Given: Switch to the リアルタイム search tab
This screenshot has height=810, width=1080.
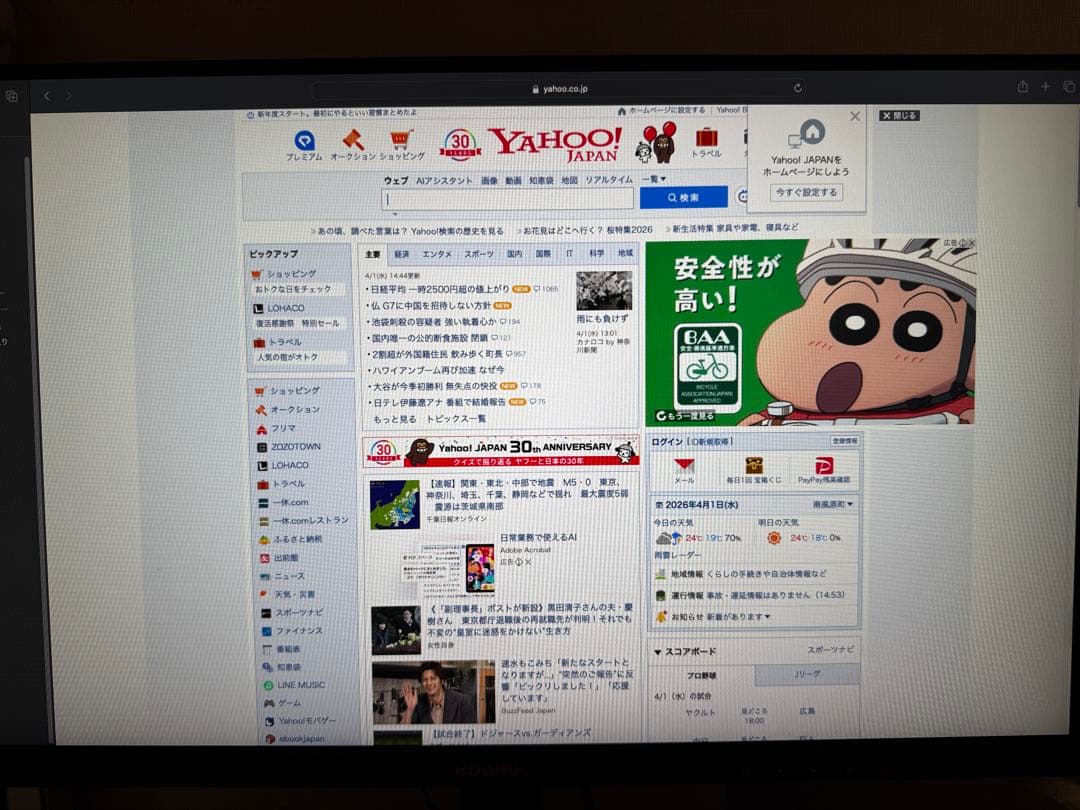Looking at the screenshot, I should click(x=609, y=180).
